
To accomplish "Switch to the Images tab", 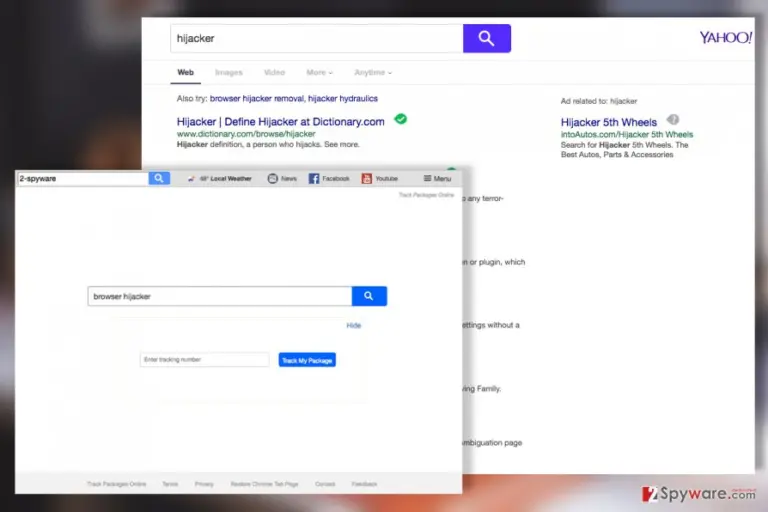I will (x=229, y=73).
